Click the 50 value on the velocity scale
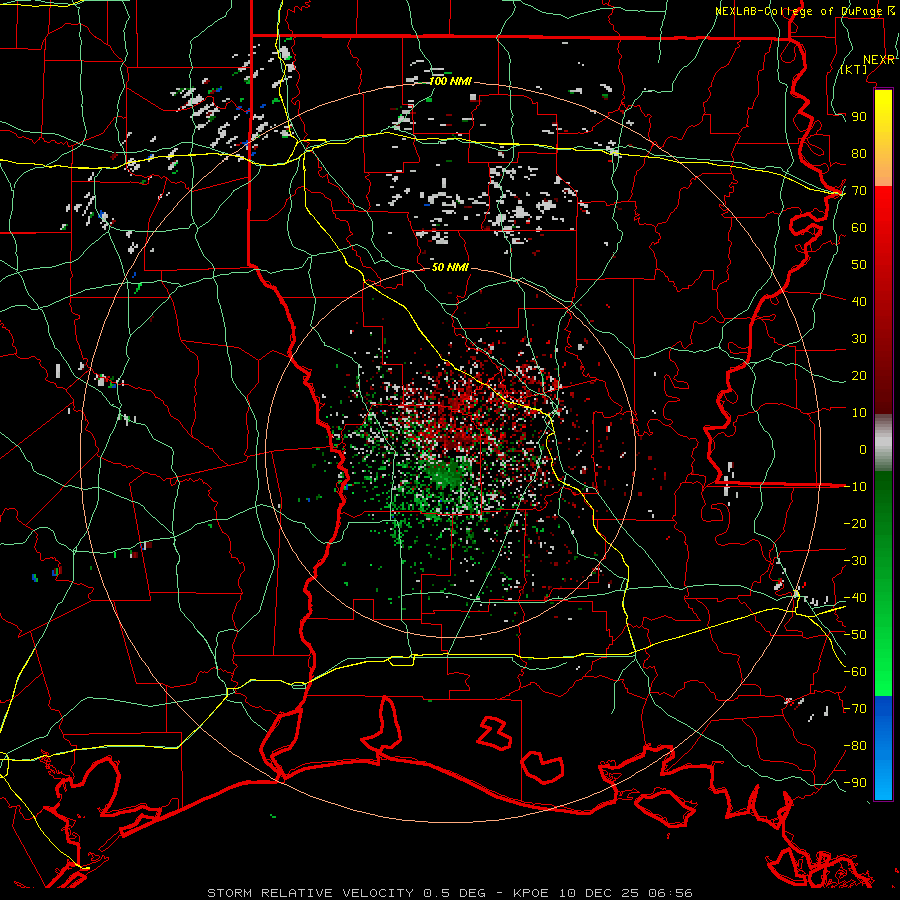The image size is (900, 900). click(x=859, y=265)
